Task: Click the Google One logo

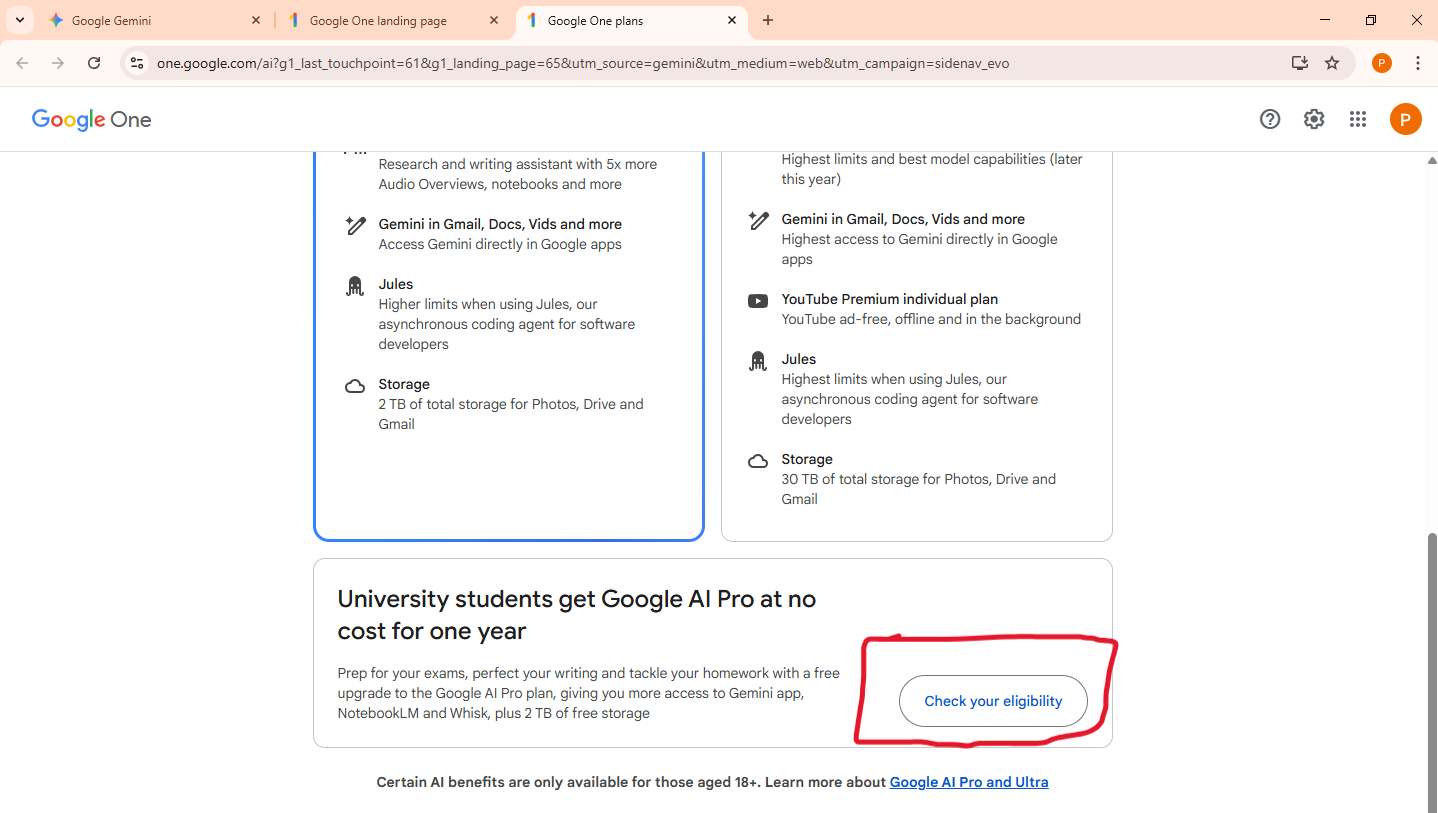Action: pos(91,120)
